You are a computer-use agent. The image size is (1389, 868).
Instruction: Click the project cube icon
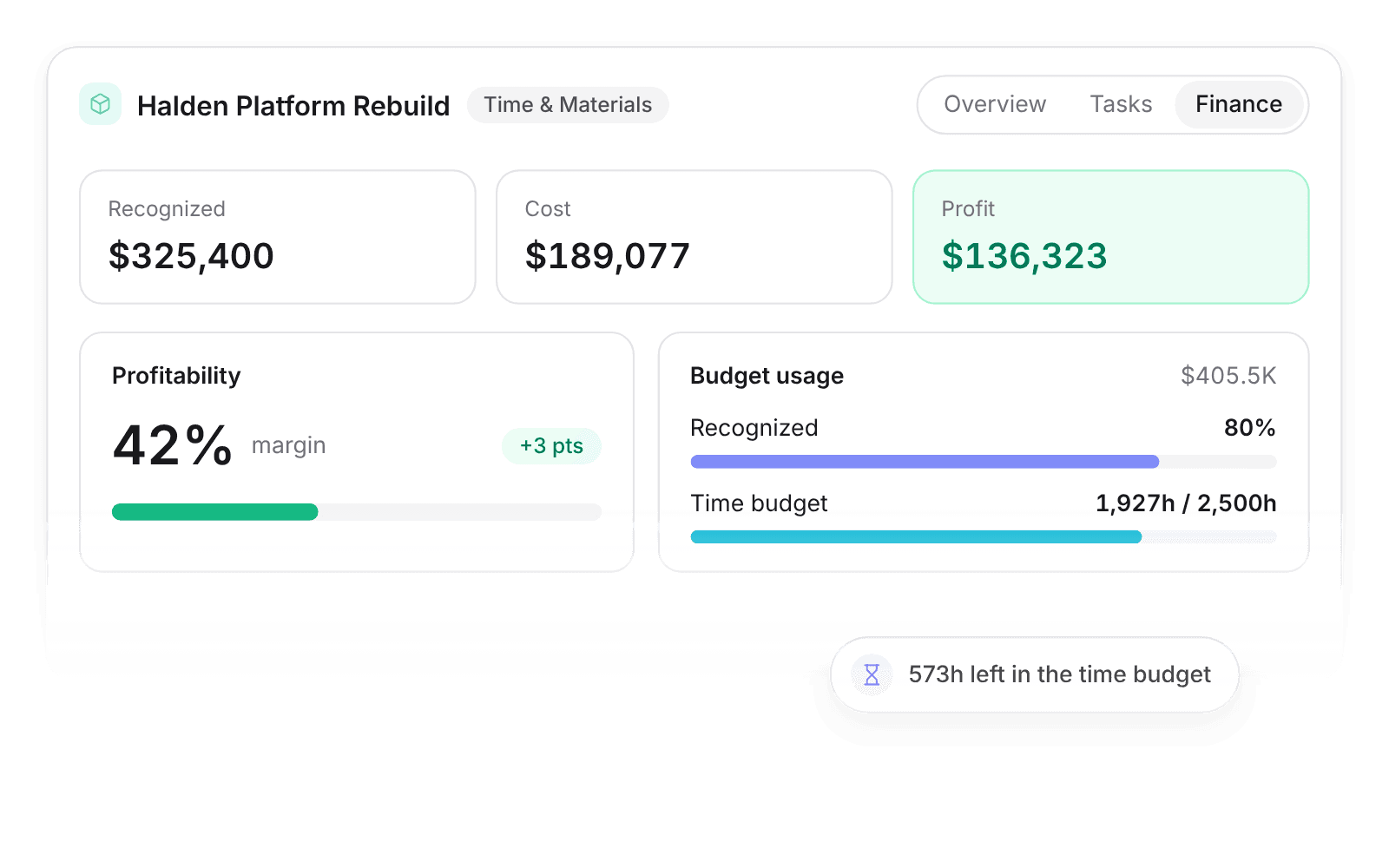pos(100,104)
